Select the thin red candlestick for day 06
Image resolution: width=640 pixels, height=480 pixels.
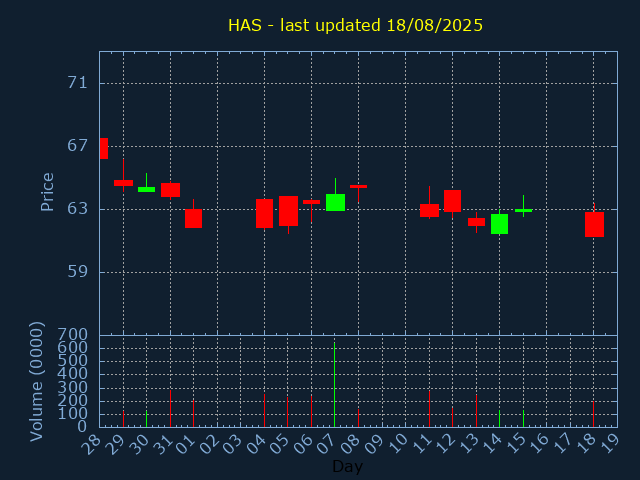click(311, 202)
